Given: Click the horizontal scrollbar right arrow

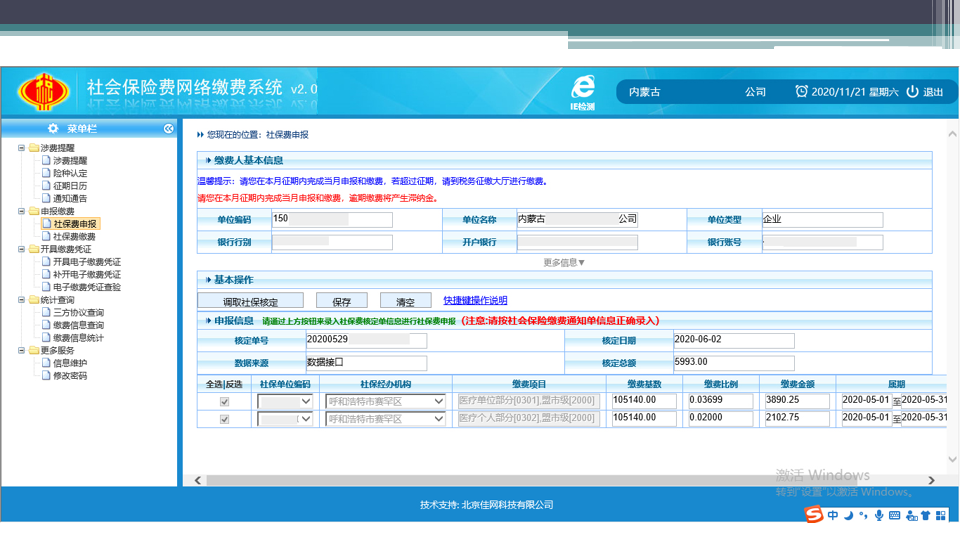Looking at the screenshot, I should point(931,481).
